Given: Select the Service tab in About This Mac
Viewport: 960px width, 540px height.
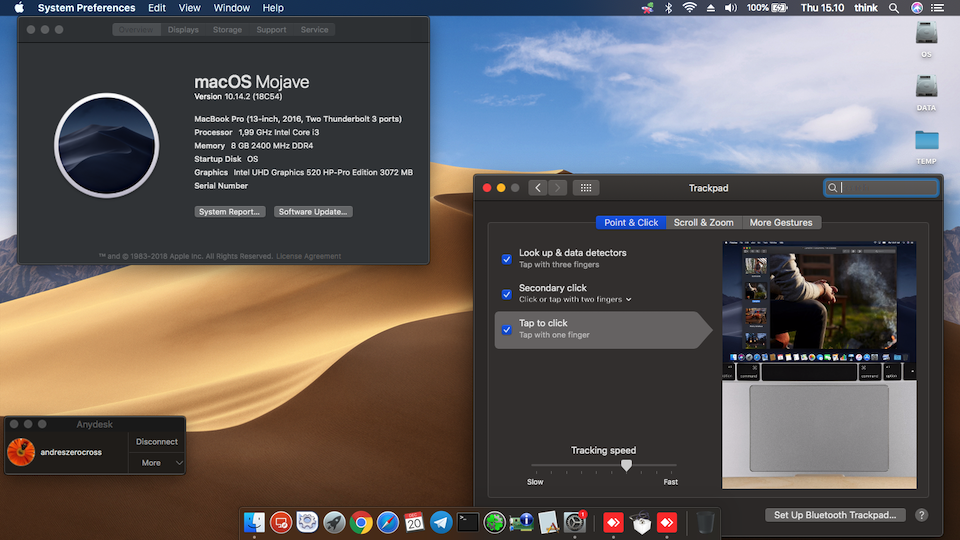Looking at the screenshot, I should click(x=314, y=29).
